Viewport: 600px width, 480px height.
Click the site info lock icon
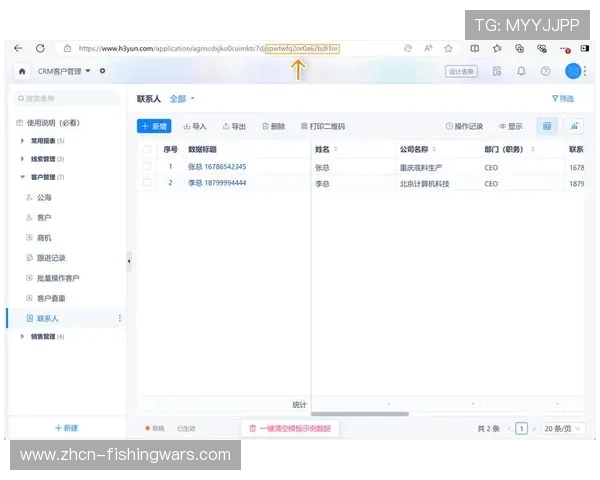coord(67,49)
